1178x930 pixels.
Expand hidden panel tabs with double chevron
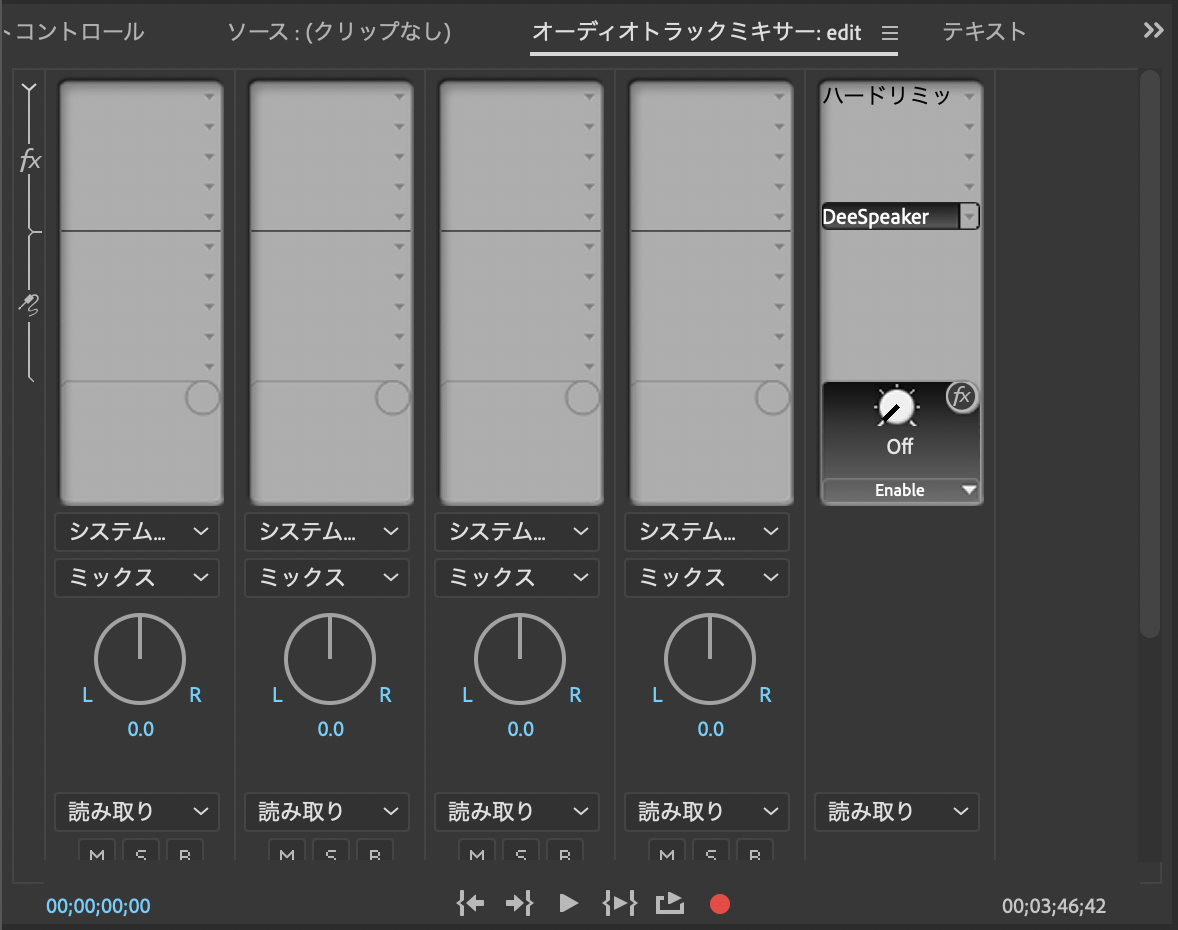pos(1153,30)
